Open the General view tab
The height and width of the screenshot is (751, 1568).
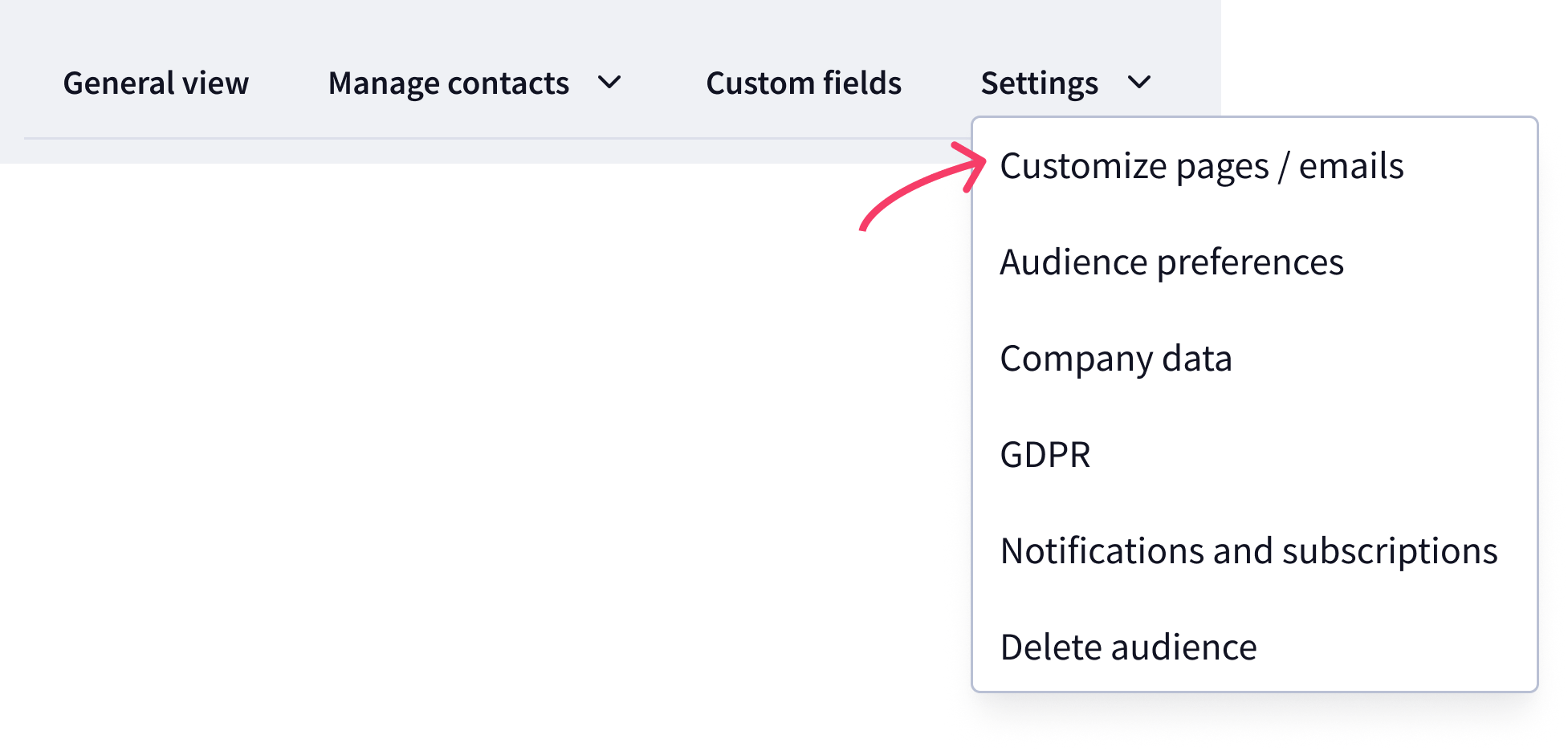tap(156, 83)
